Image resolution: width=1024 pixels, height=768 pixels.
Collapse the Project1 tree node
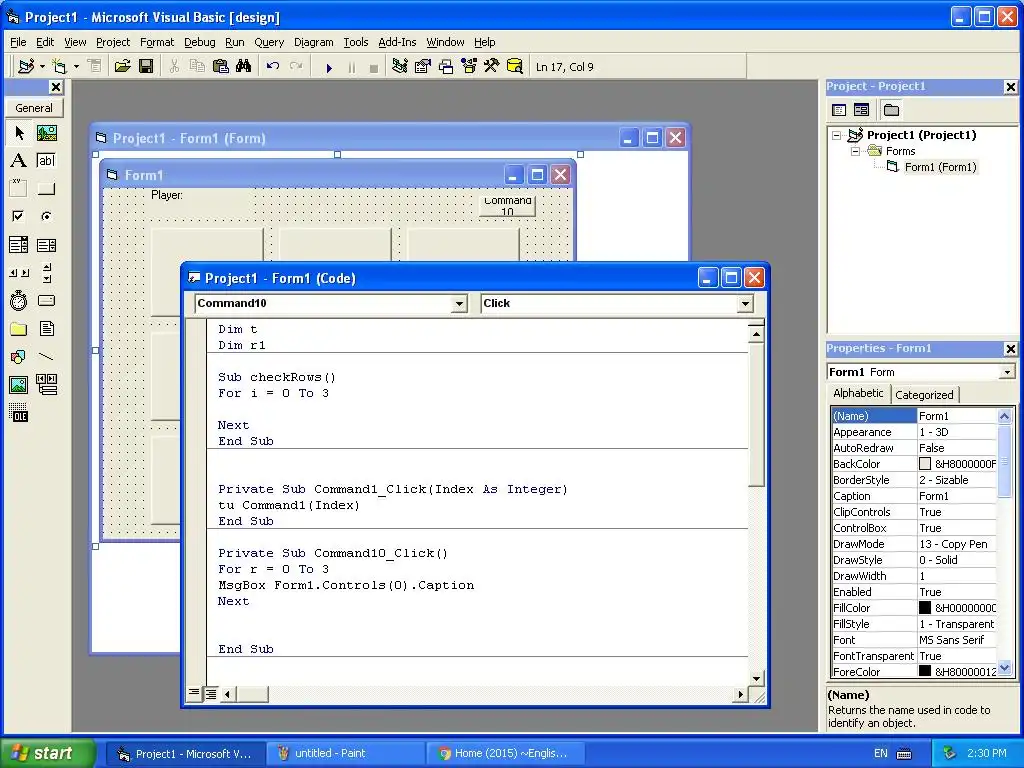(x=837, y=135)
